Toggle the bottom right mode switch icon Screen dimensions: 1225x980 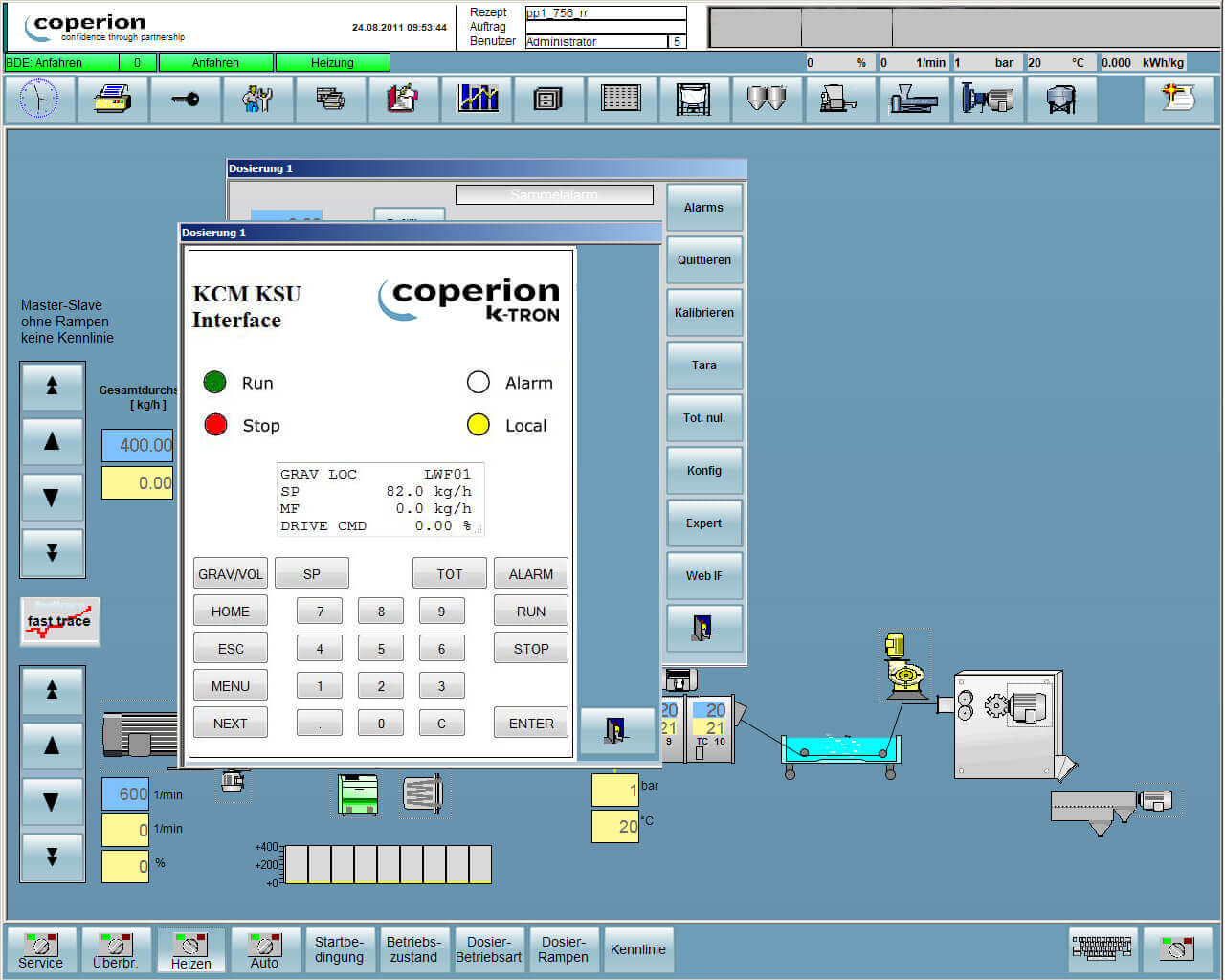(x=1177, y=948)
